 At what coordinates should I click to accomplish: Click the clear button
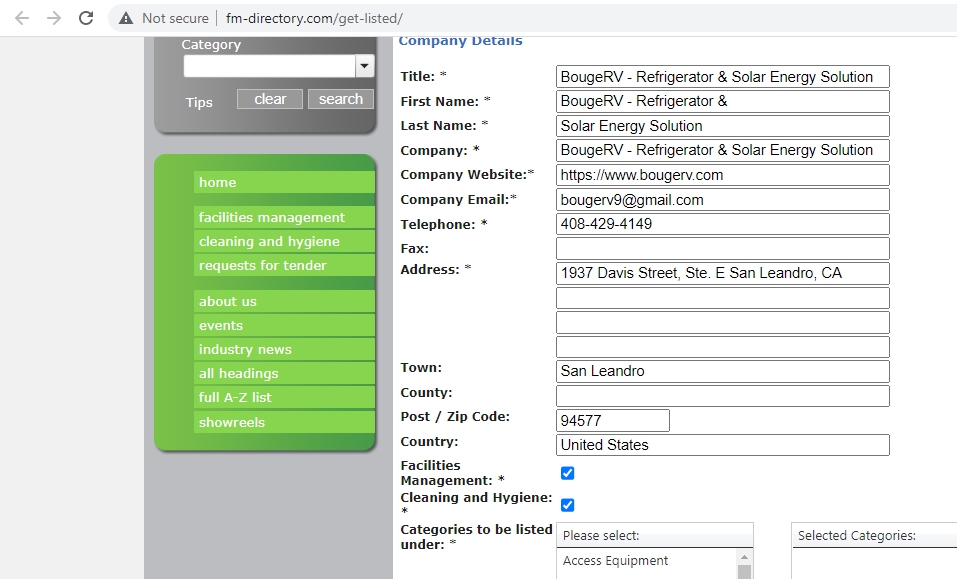coord(270,99)
